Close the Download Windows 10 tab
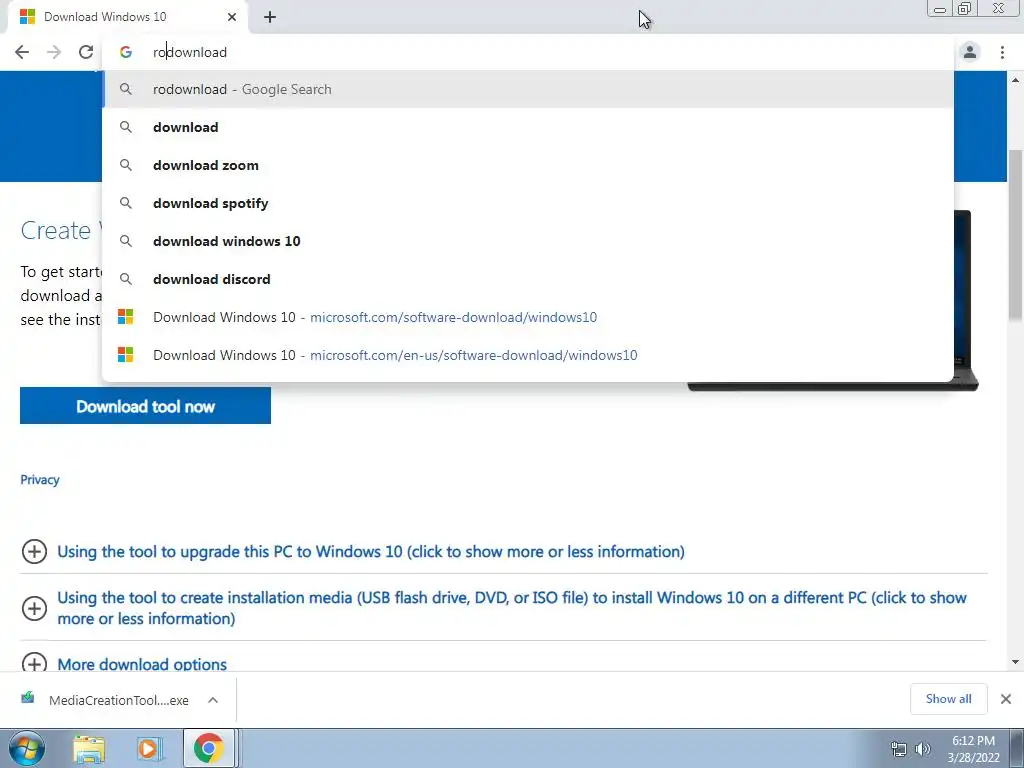 point(232,17)
